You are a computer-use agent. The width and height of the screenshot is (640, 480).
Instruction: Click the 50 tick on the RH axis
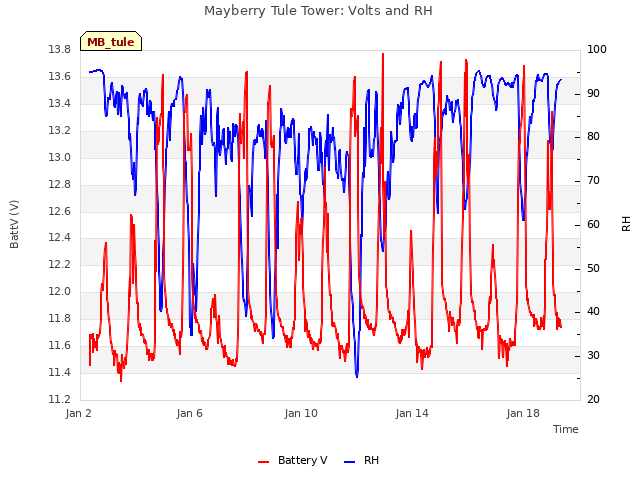(593, 269)
